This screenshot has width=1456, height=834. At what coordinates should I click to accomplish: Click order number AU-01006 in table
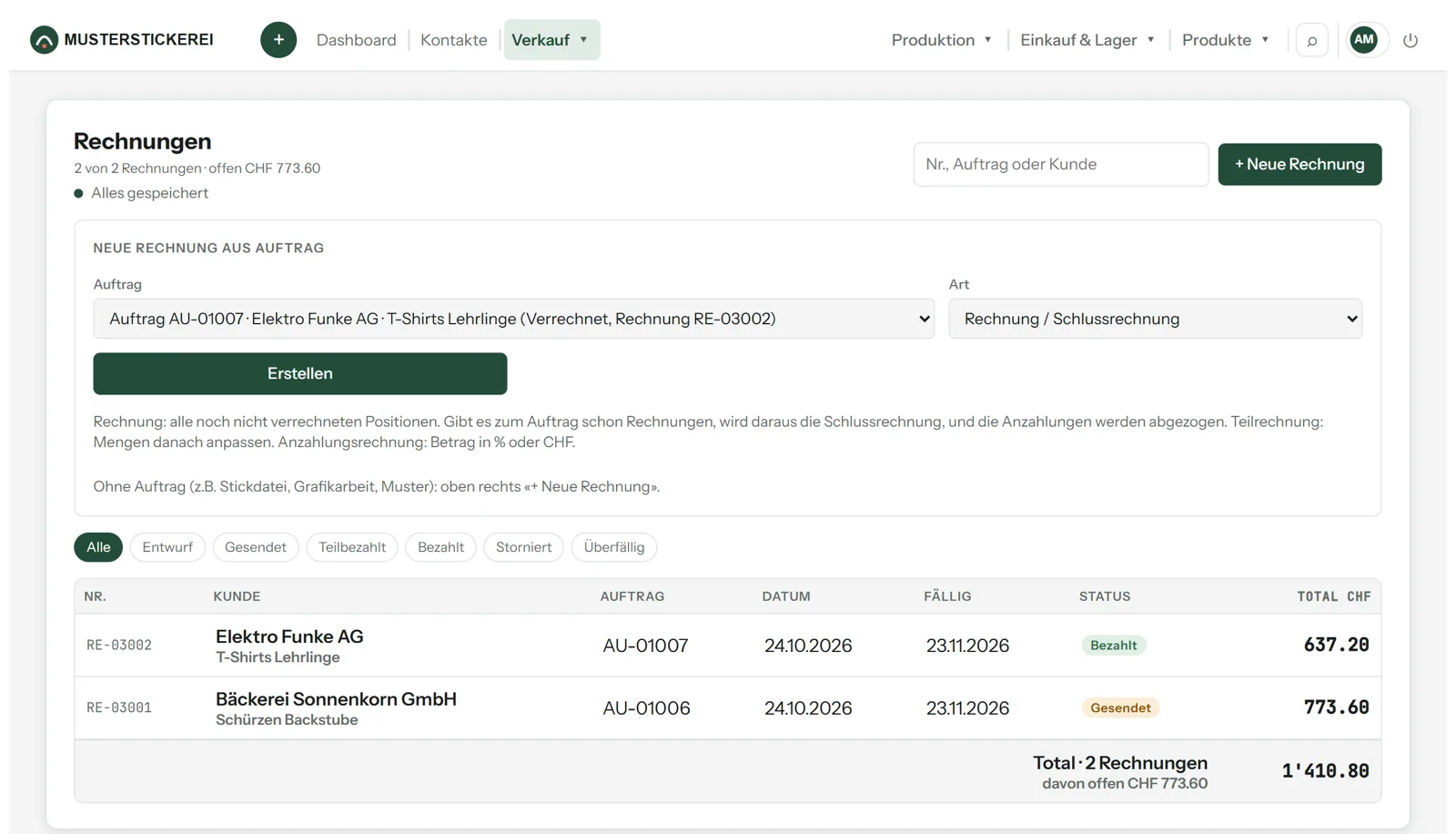pyautogui.click(x=646, y=708)
